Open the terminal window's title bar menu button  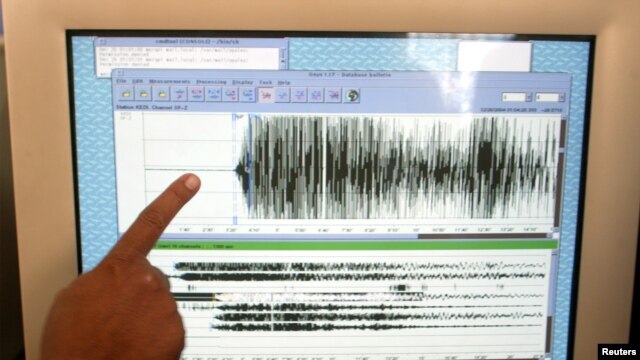(103, 42)
